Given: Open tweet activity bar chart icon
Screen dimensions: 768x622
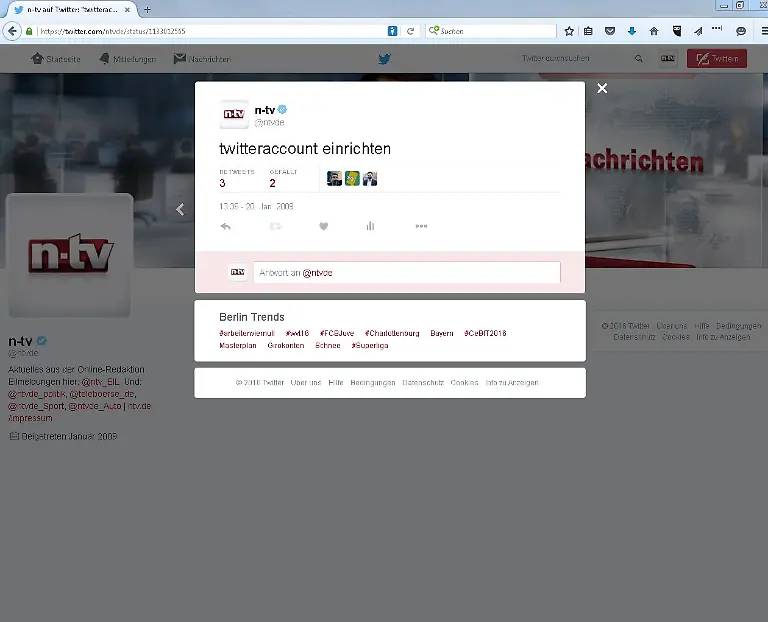Looking at the screenshot, I should pyautogui.click(x=370, y=226).
